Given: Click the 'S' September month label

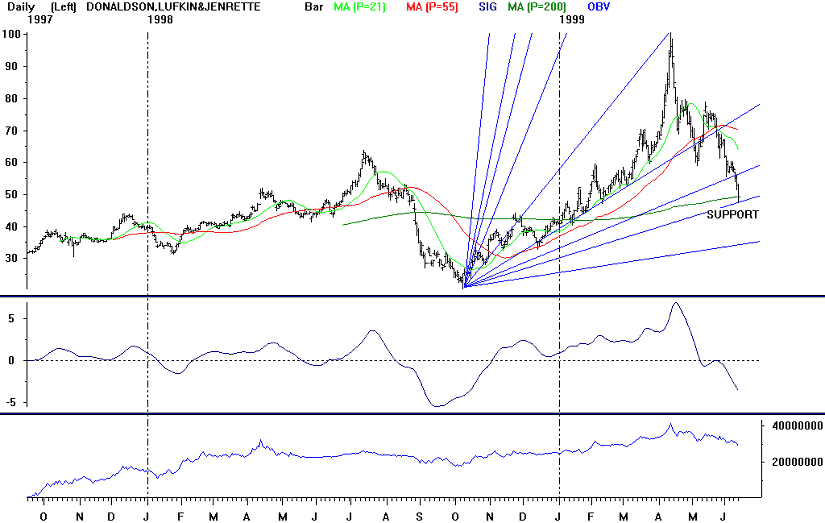Looking at the screenshot, I should point(419,517).
